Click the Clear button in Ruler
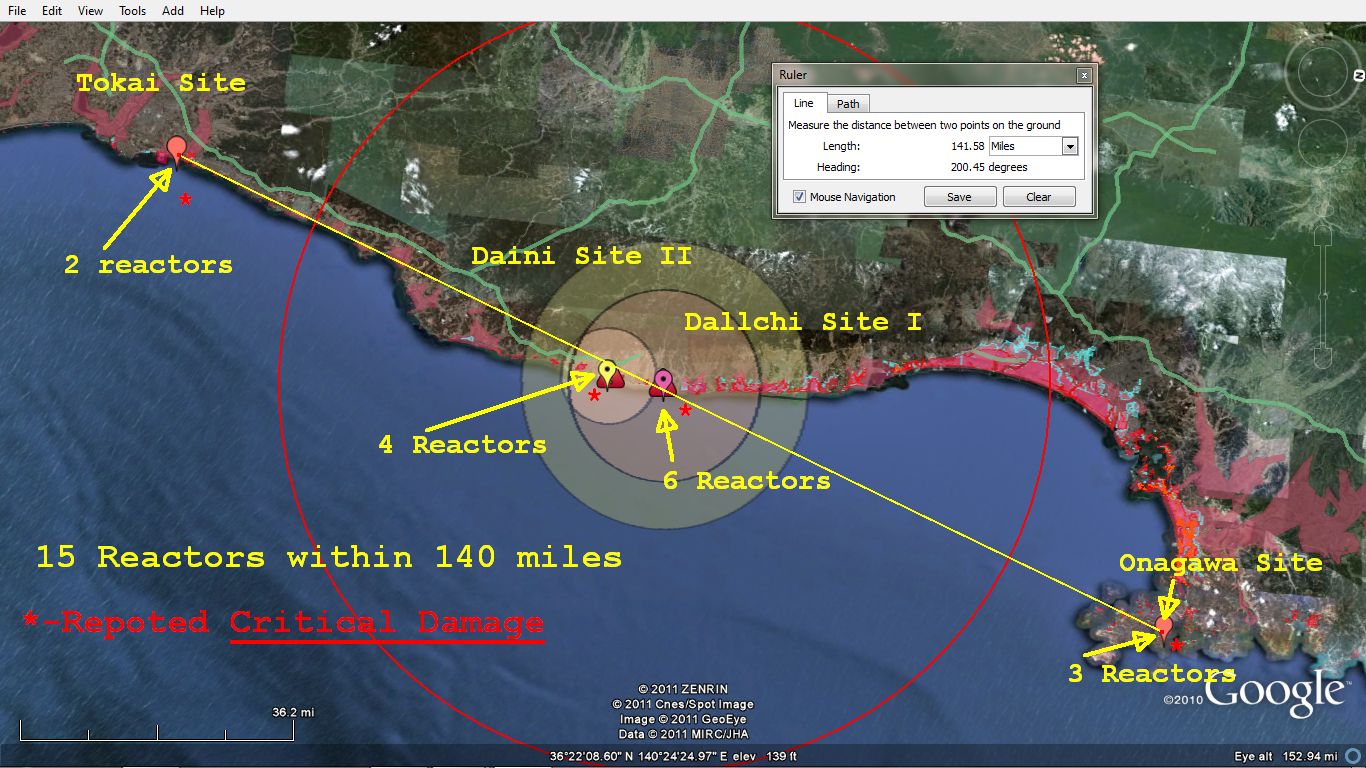This screenshot has height=768, width=1366. (x=1038, y=197)
